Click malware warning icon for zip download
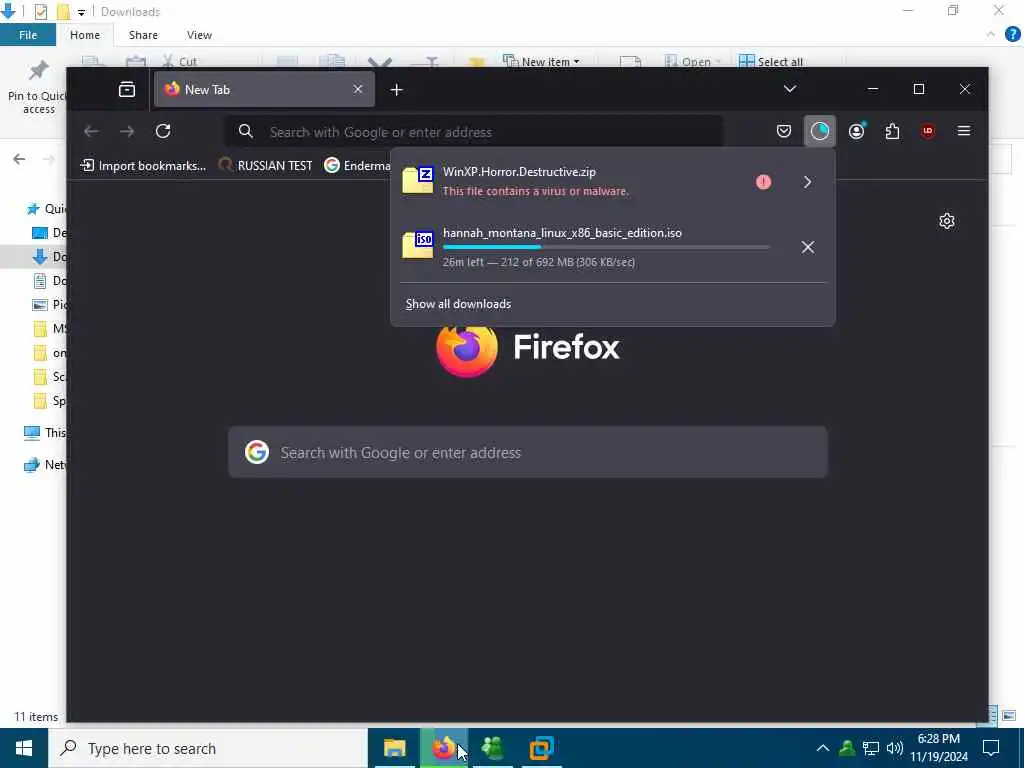1024x768 pixels. point(763,182)
